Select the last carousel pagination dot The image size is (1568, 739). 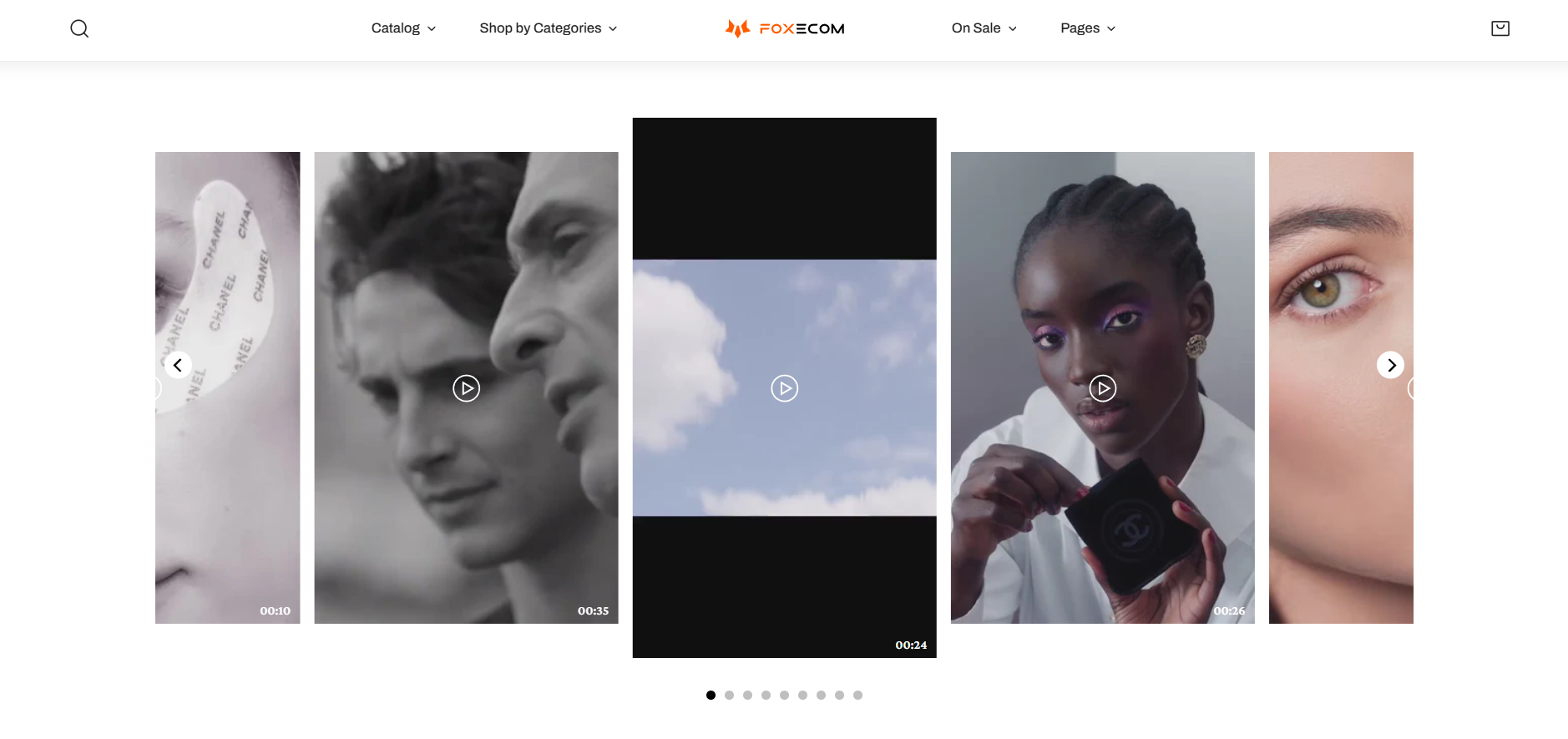[857, 695]
